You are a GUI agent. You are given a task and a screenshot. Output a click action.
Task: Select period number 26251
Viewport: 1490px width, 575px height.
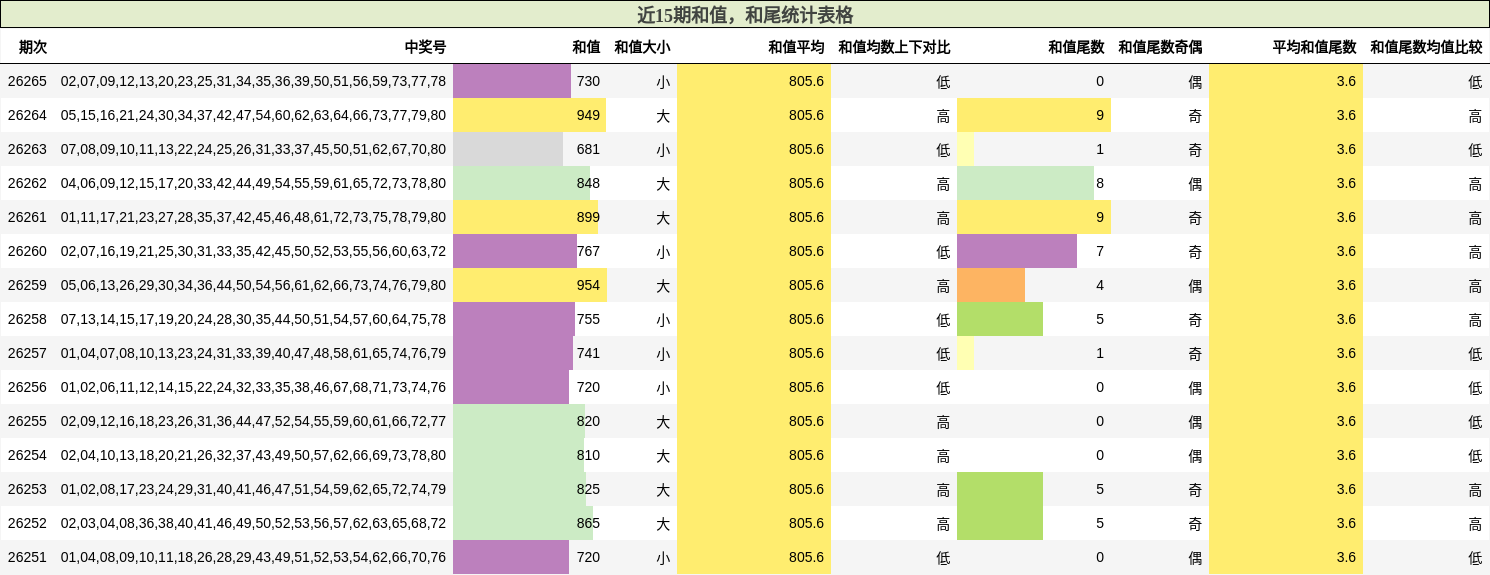(27, 557)
